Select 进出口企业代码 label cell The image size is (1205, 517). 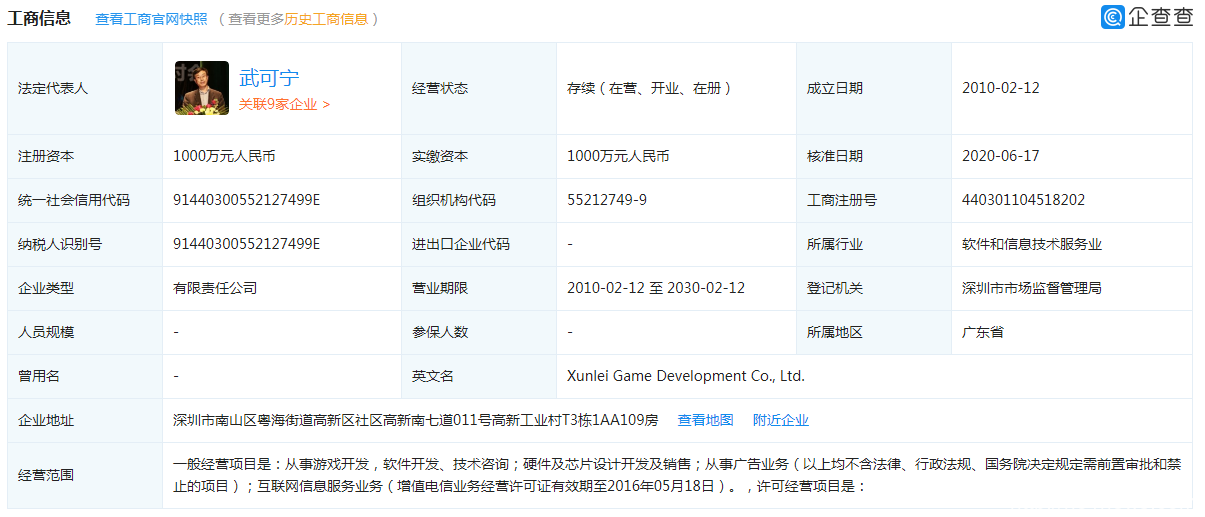pos(479,244)
